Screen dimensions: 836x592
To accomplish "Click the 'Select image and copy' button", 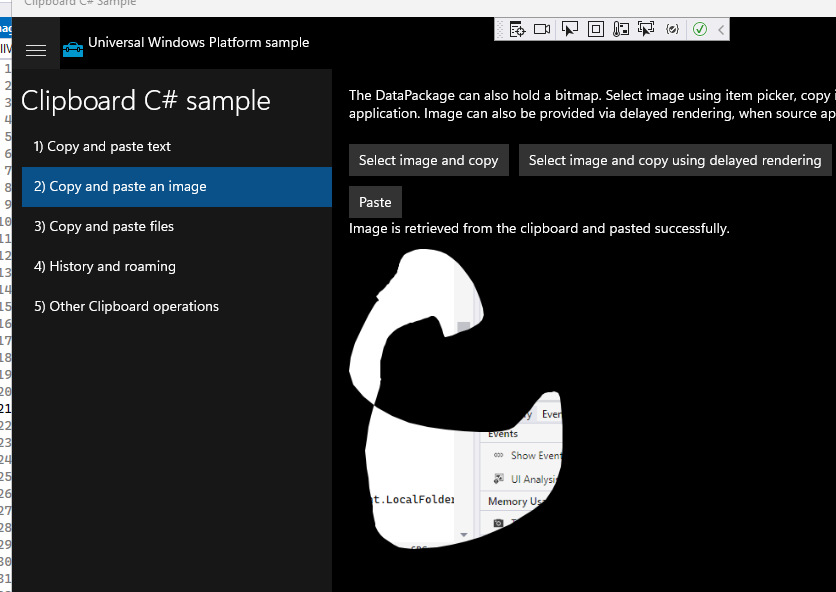I will point(428,160).
